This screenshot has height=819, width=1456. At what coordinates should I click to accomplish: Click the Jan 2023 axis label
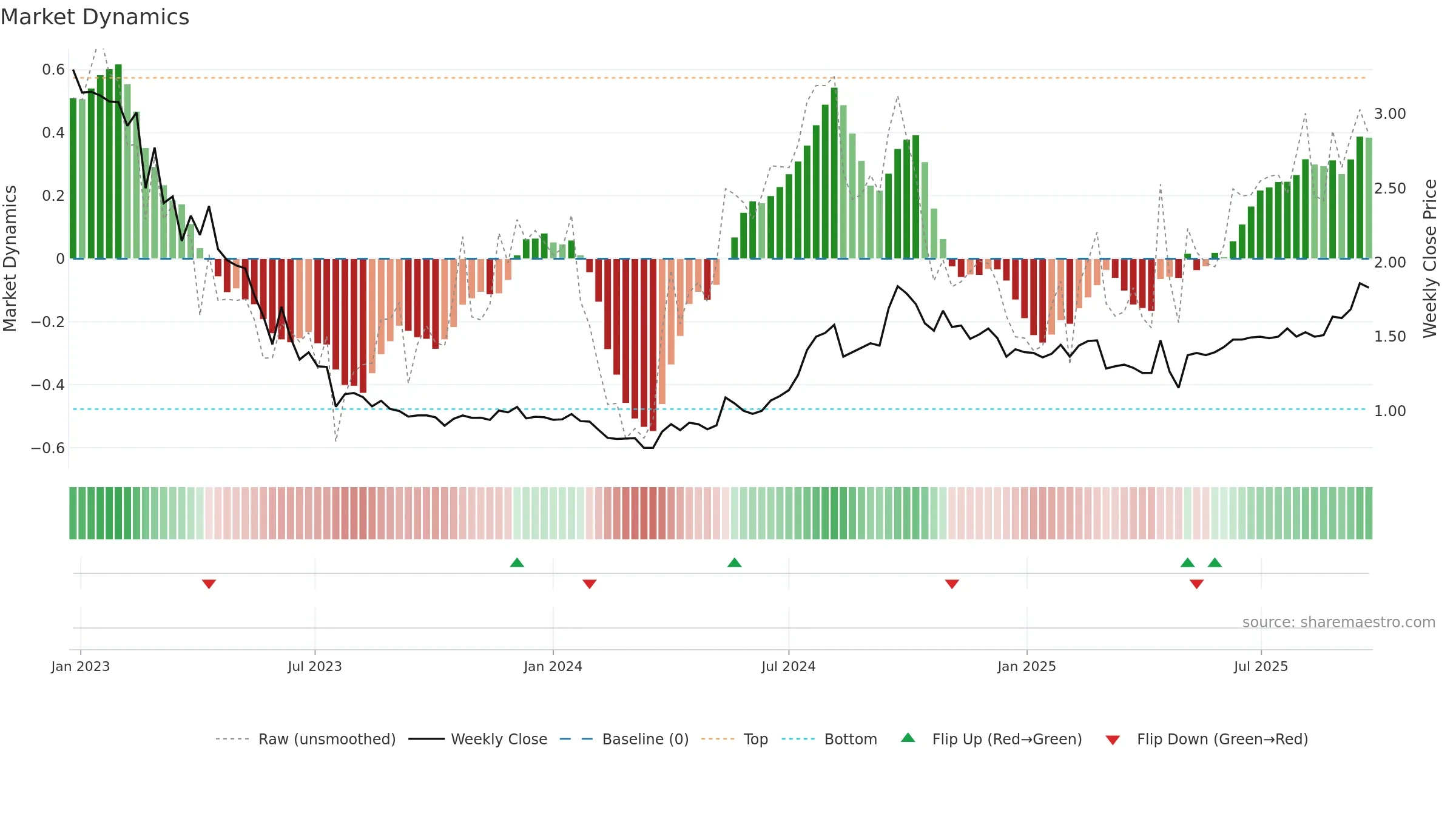point(81,666)
